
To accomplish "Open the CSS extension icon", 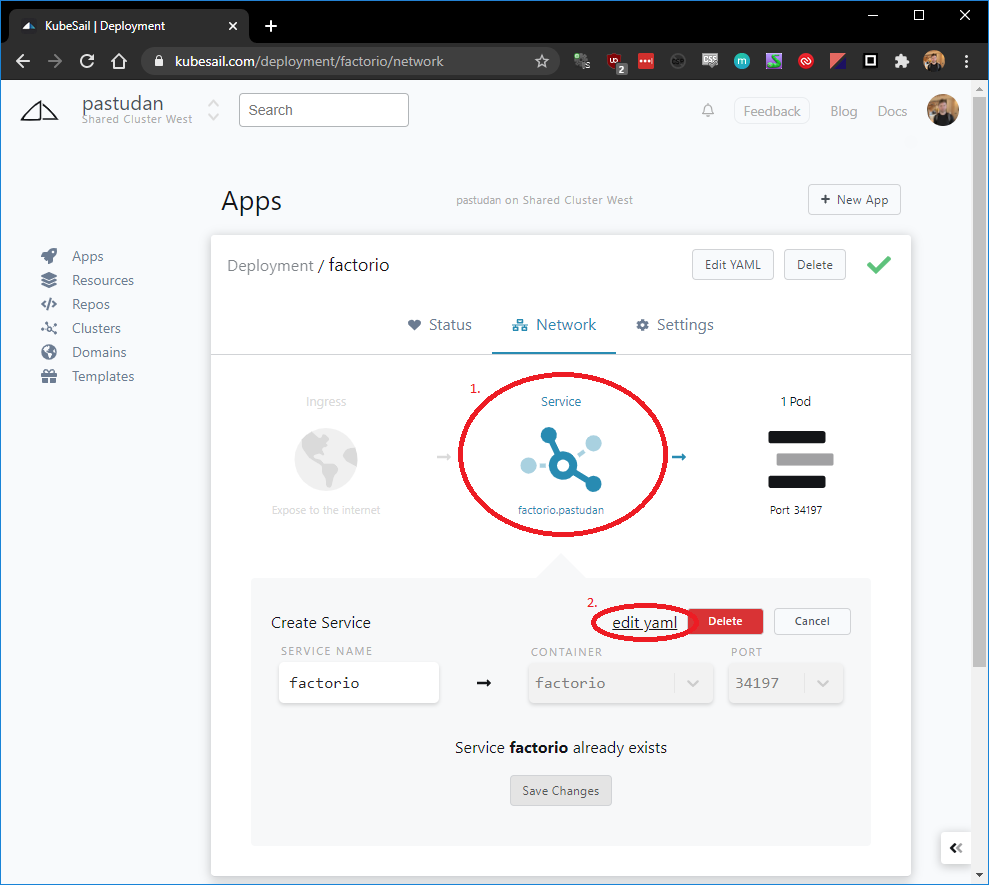I will coord(710,61).
